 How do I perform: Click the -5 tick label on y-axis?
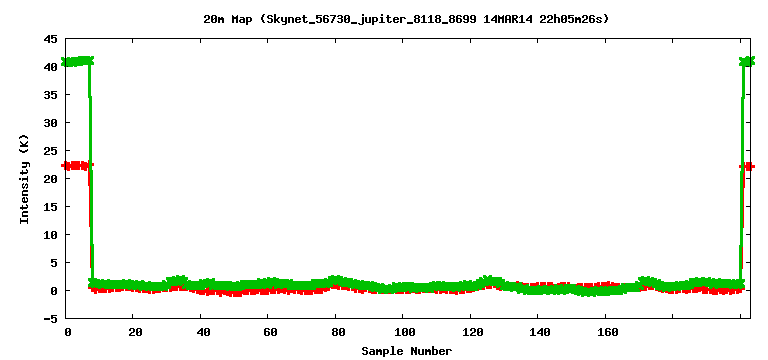[x=51, y=318]
